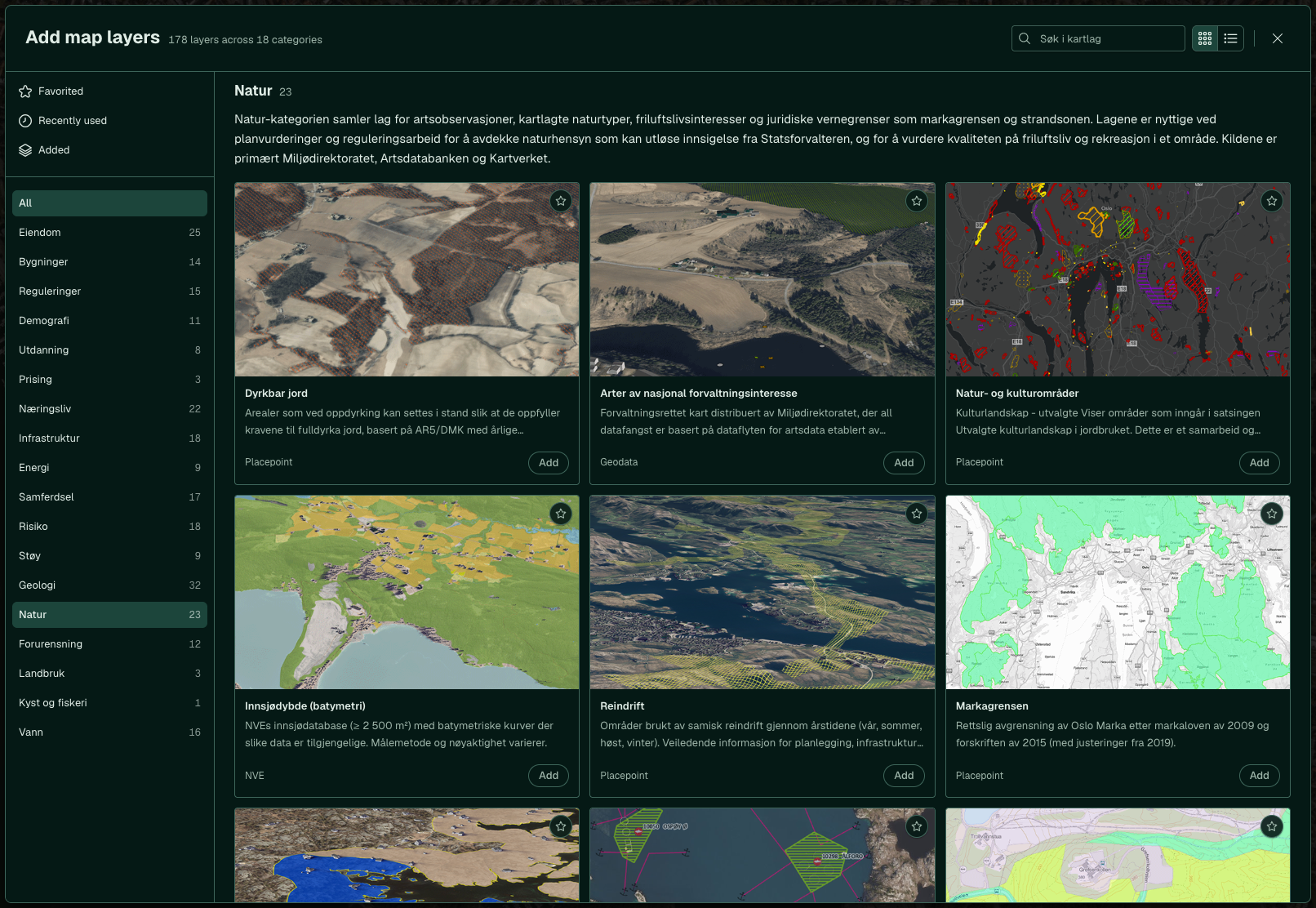The image size is (1316, 908).
Task: Open the Natur- og kulturområder map thumbnail
Action: [x=1118, y=279]
